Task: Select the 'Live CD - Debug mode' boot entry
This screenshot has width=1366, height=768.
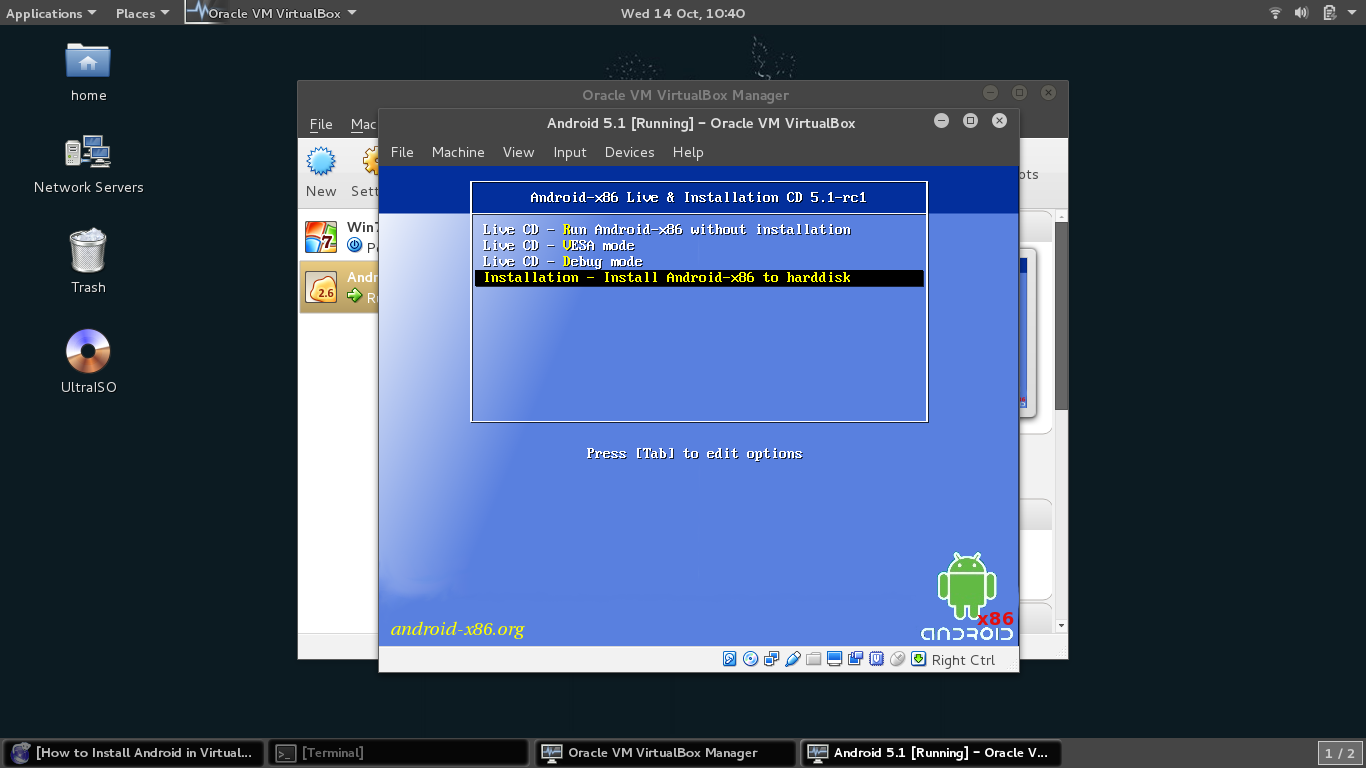Action: 563,261
